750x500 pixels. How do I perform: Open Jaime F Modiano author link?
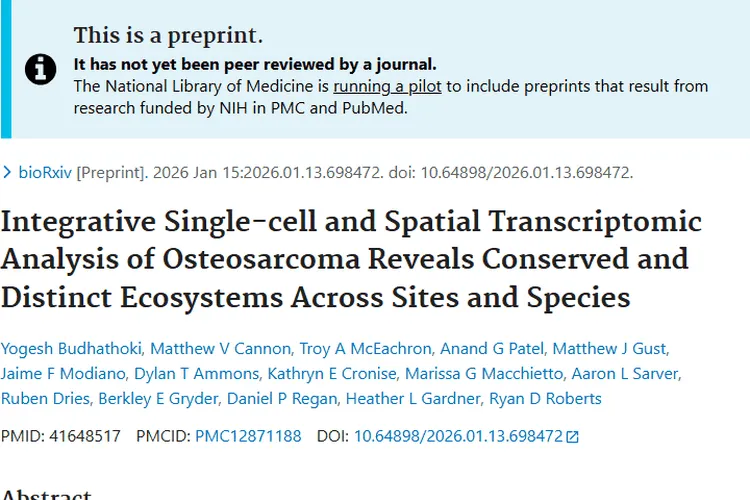point(65,374)
